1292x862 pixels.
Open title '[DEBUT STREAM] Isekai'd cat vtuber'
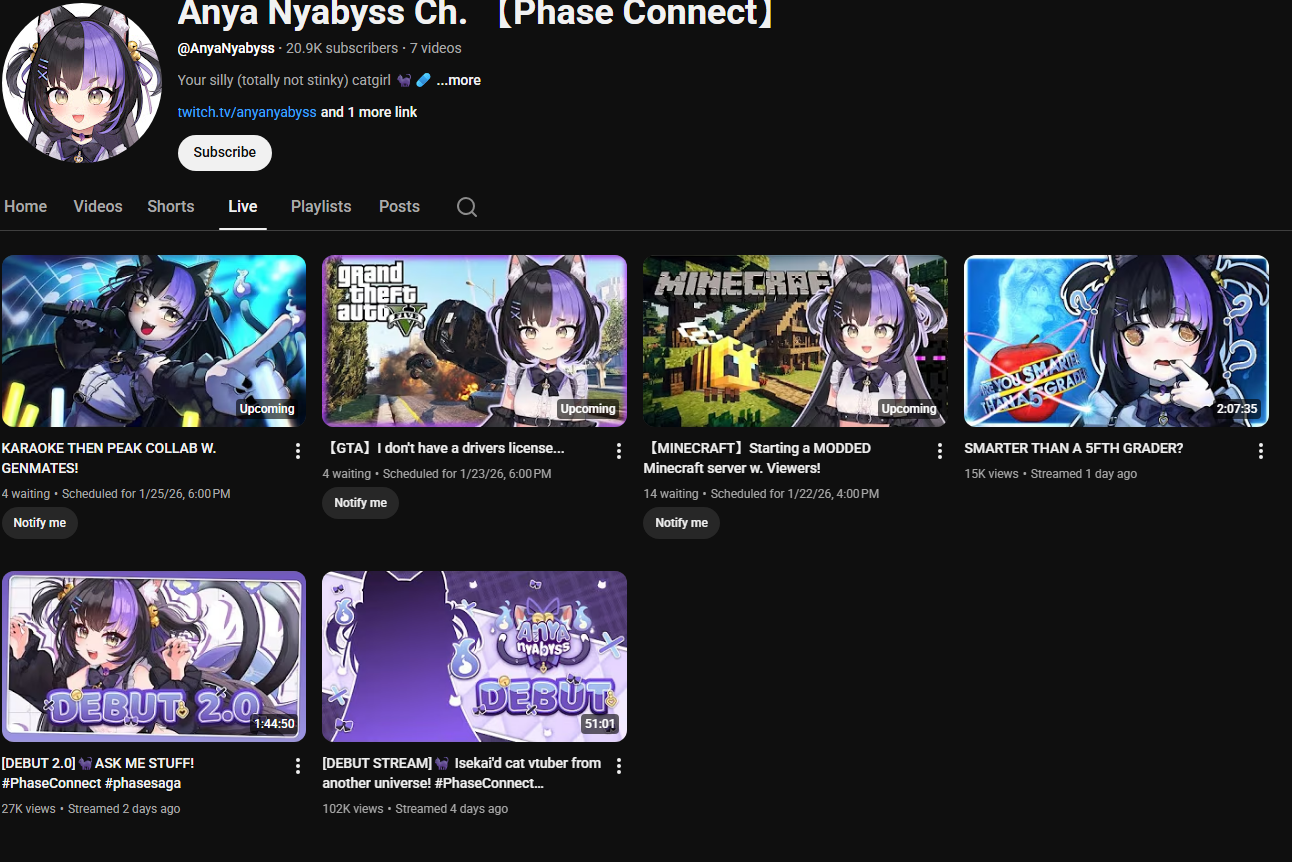pos(462,773)
